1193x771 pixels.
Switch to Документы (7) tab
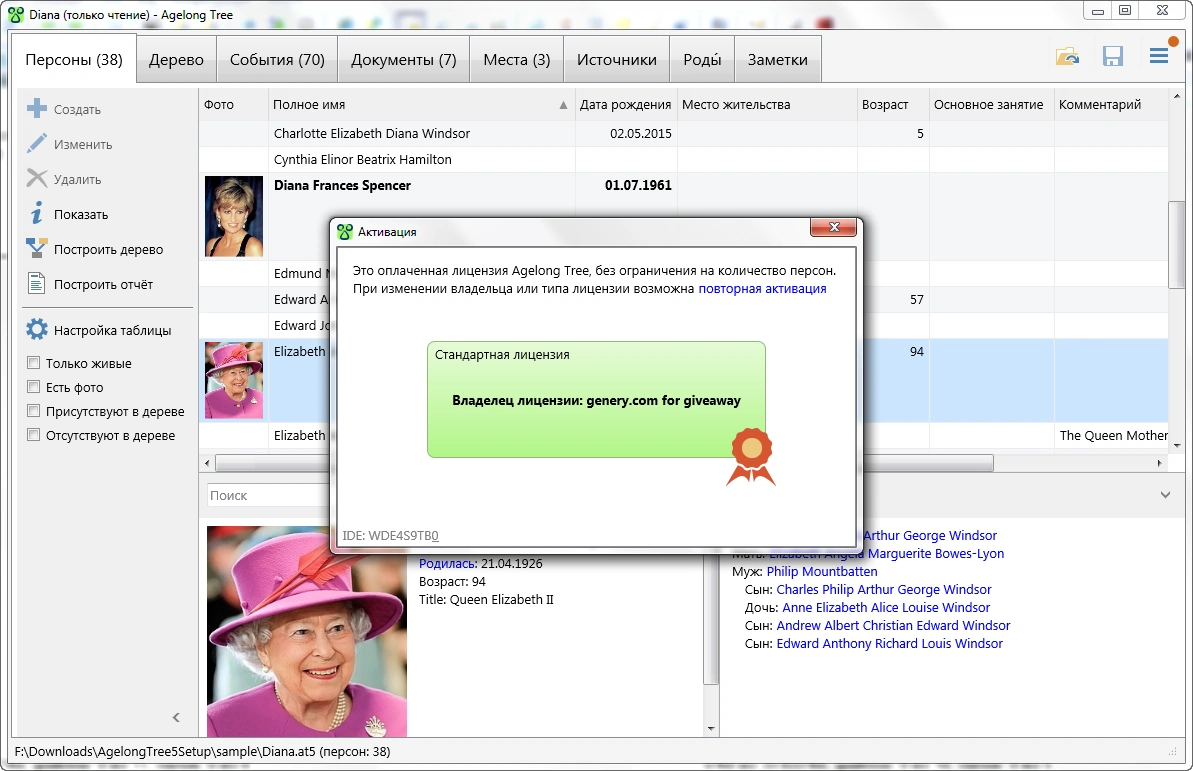pos(403,59)
